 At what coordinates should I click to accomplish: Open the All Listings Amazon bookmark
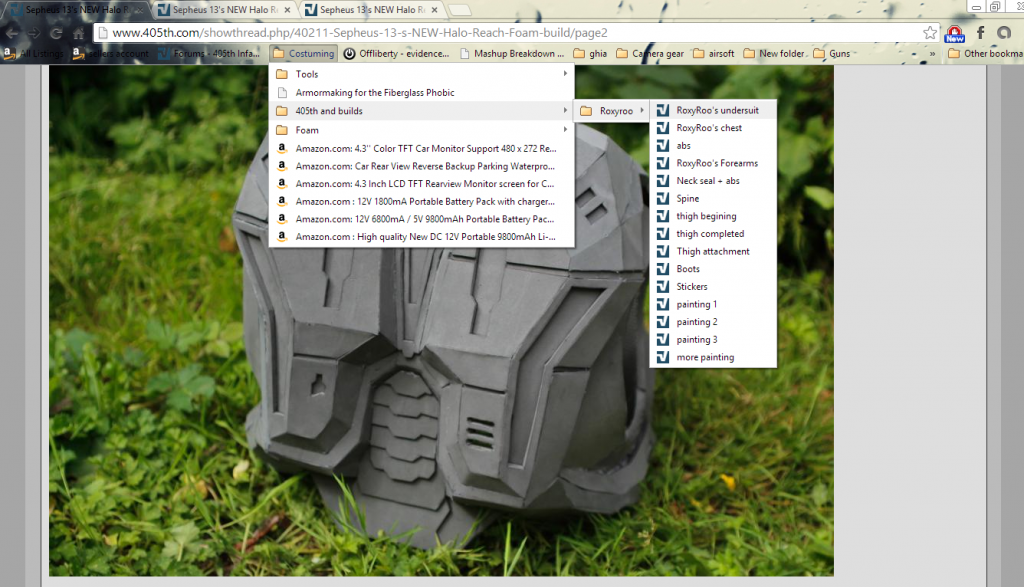pyautogui.click(x=34, y=54)
